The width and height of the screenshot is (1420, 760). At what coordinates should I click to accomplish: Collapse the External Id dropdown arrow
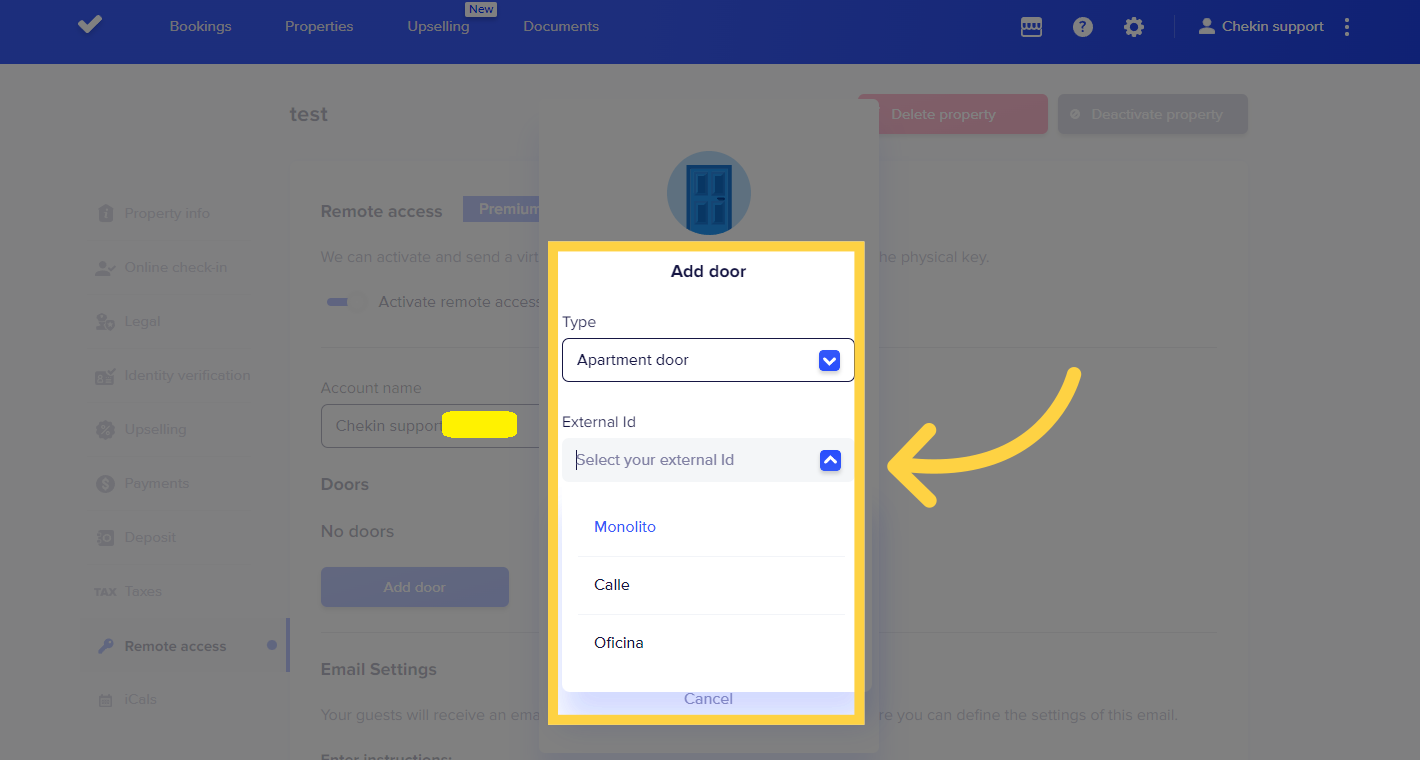click(830, 460)
